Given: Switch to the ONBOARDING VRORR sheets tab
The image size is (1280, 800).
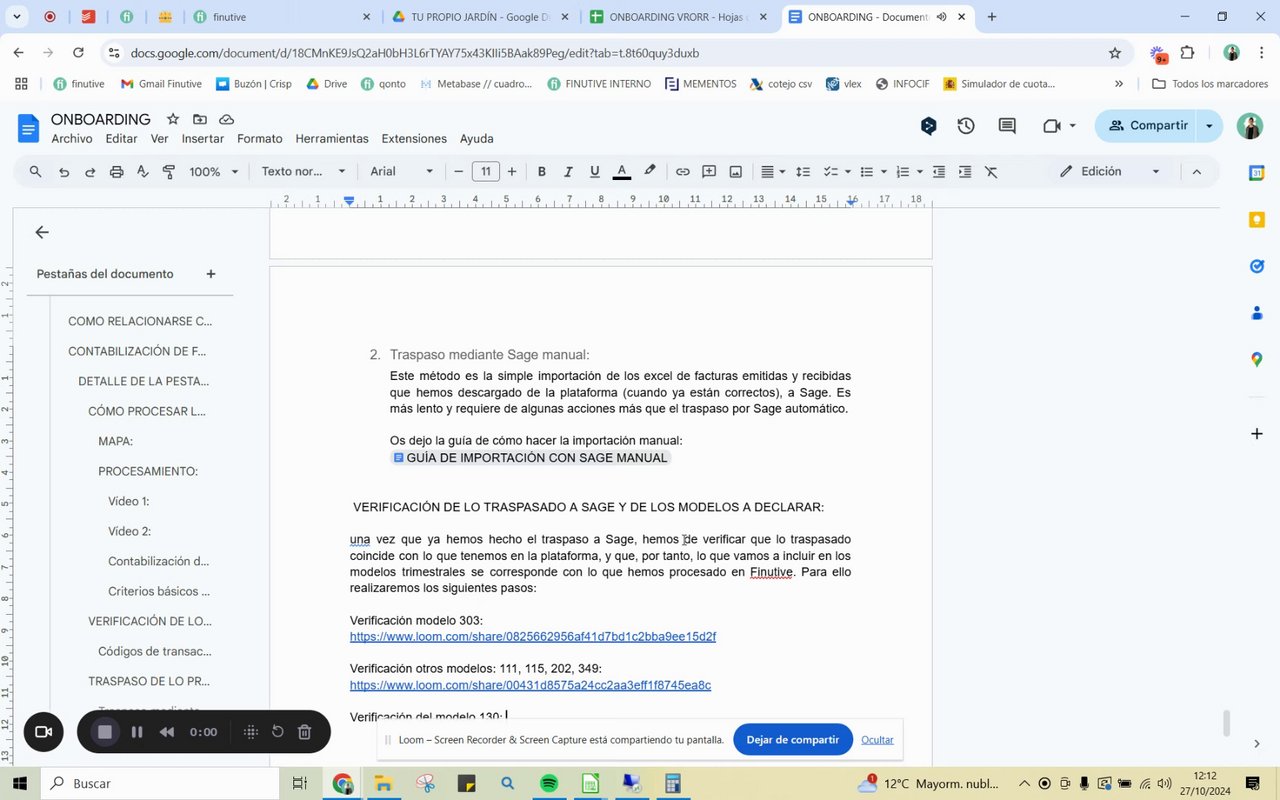Looking at the screenshot, I should coord(680,17).
